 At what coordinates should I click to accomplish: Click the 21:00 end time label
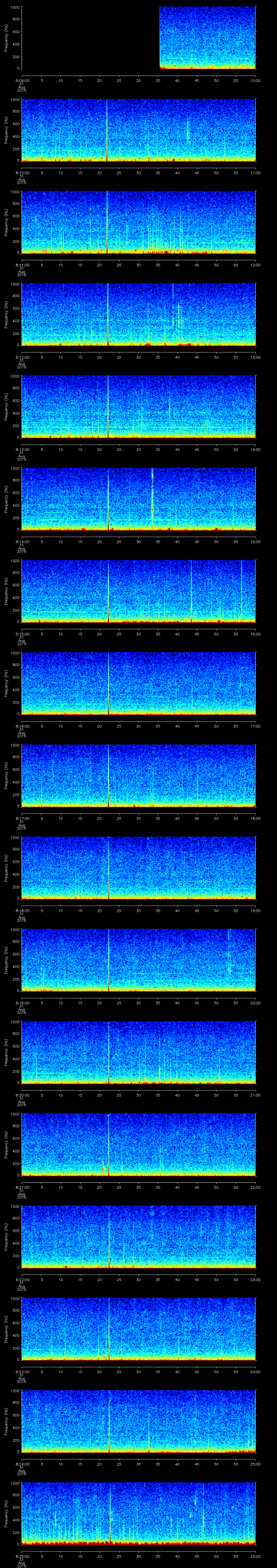(x=255, y=1095)
